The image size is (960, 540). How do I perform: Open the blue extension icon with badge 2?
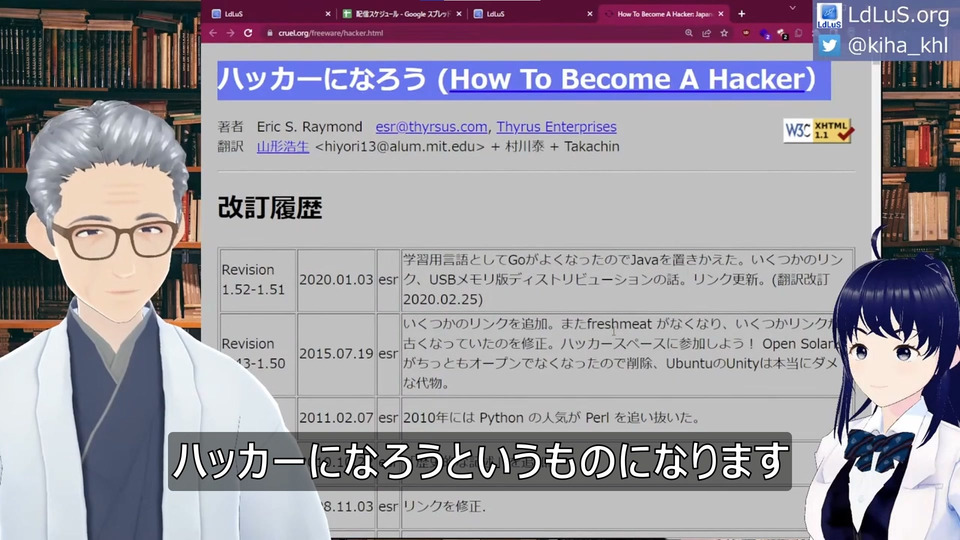(765, 34)
